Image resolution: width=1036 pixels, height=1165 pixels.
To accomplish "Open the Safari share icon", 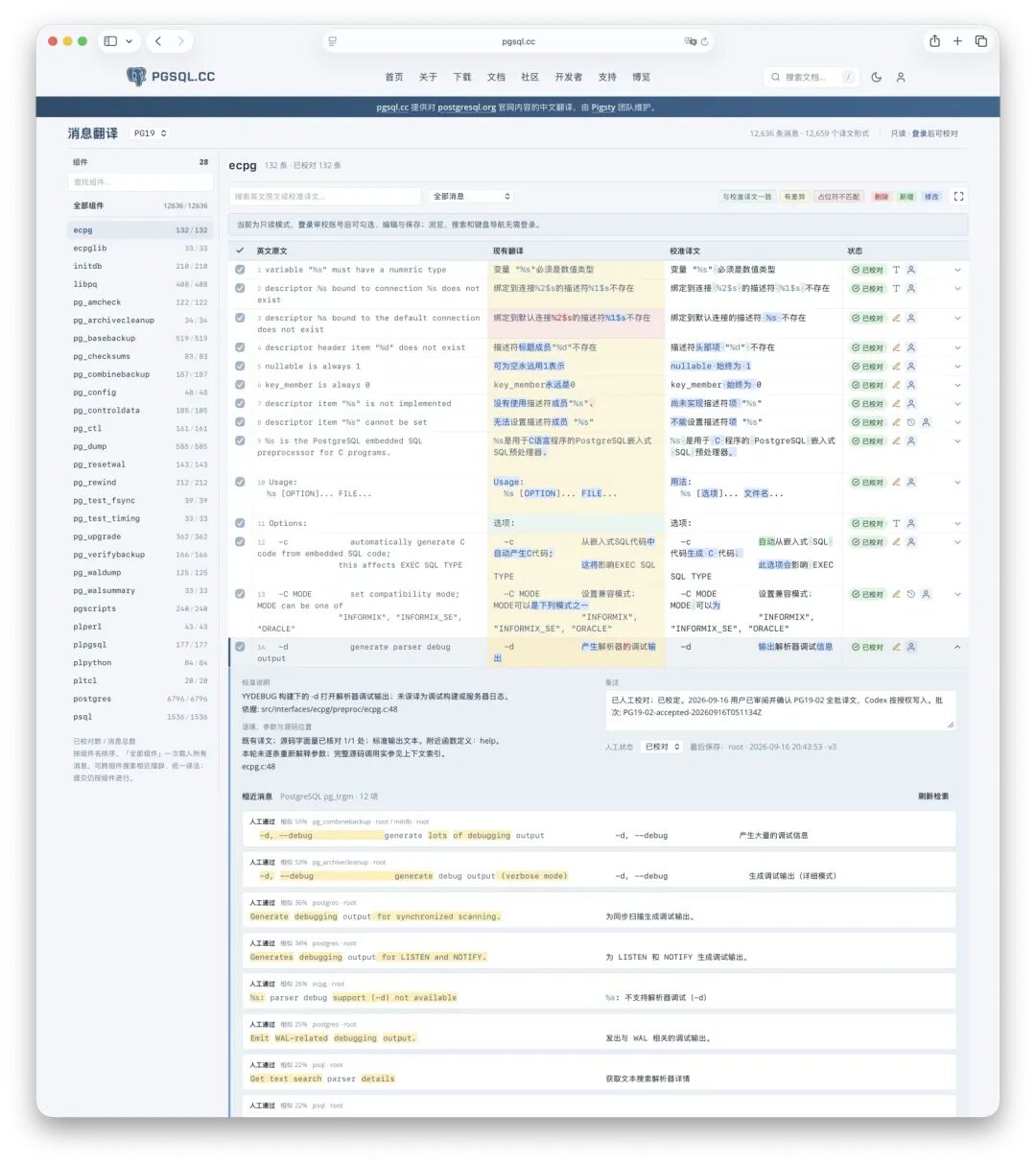I will tap(934, 41).
